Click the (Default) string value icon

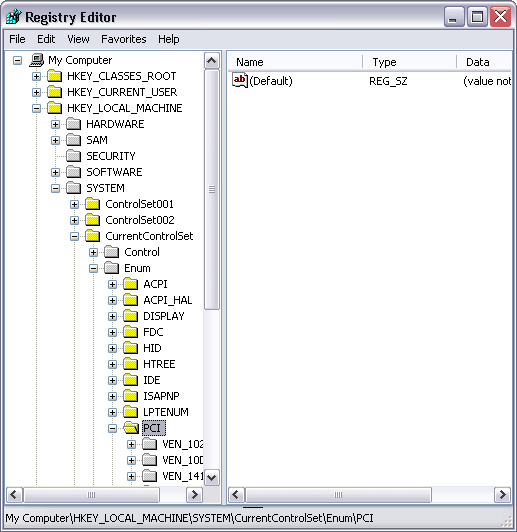click(x=240, y=80)
